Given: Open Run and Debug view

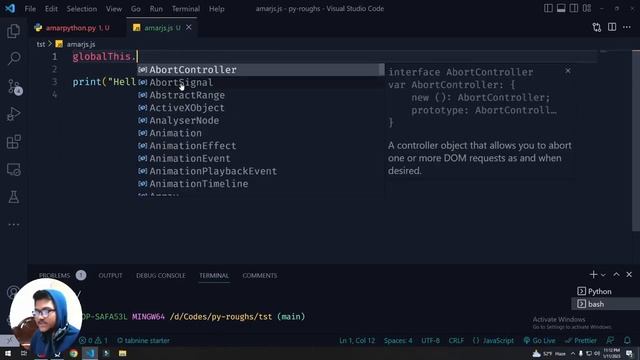Looking at the screenshot, I should click(x=13, y=114).
